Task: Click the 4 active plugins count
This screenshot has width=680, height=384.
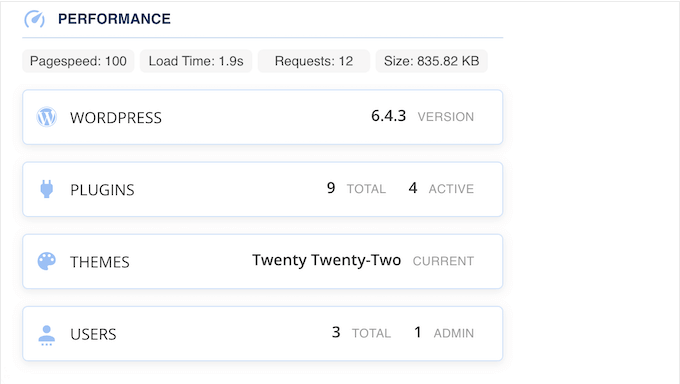Action: point(413,188)
